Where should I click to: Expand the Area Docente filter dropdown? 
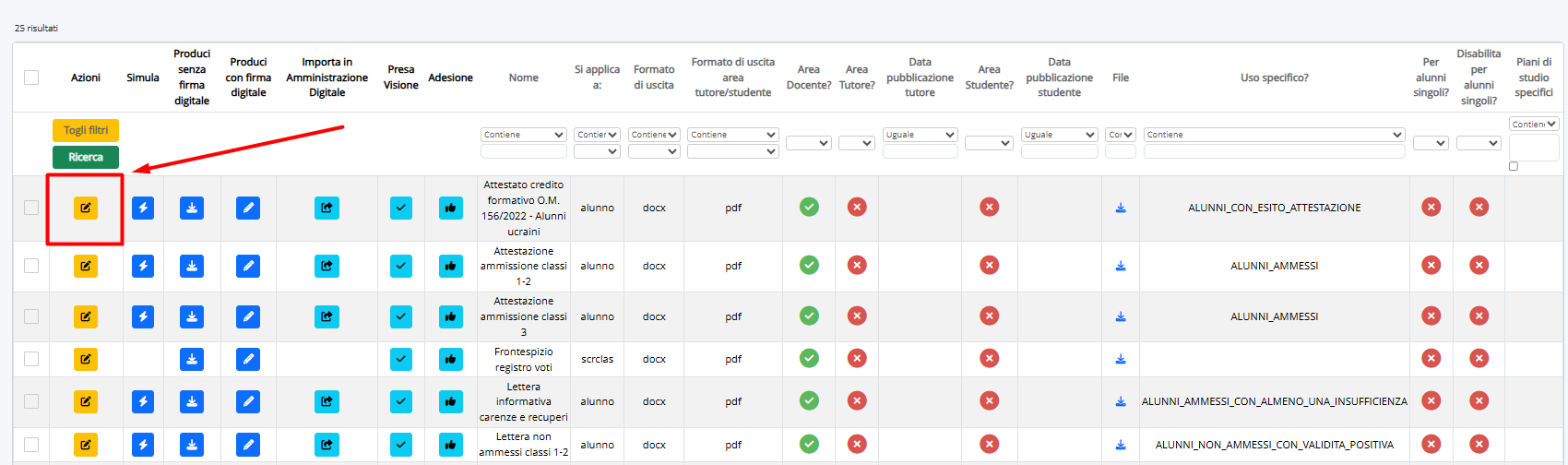pos(809,143)
